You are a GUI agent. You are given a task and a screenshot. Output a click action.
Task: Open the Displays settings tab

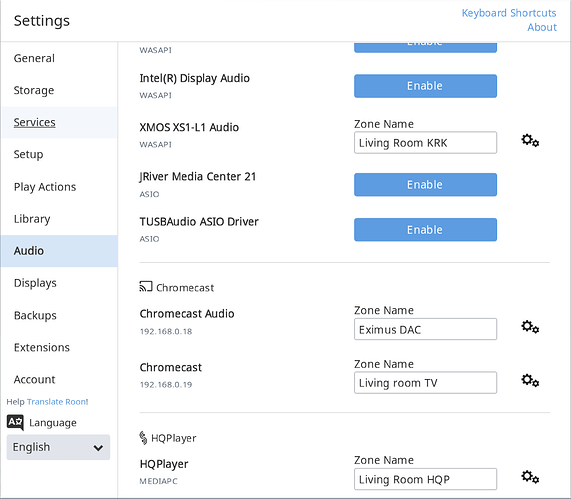tap(59, 283)
